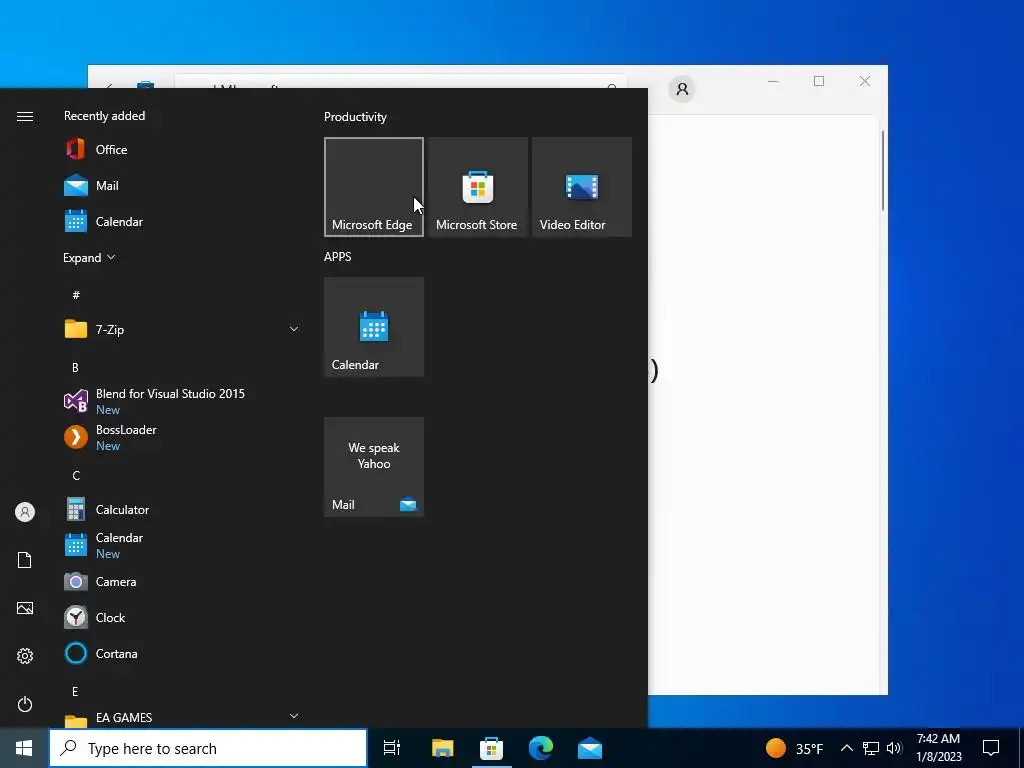Open the Microsoft Store tile

478,187
